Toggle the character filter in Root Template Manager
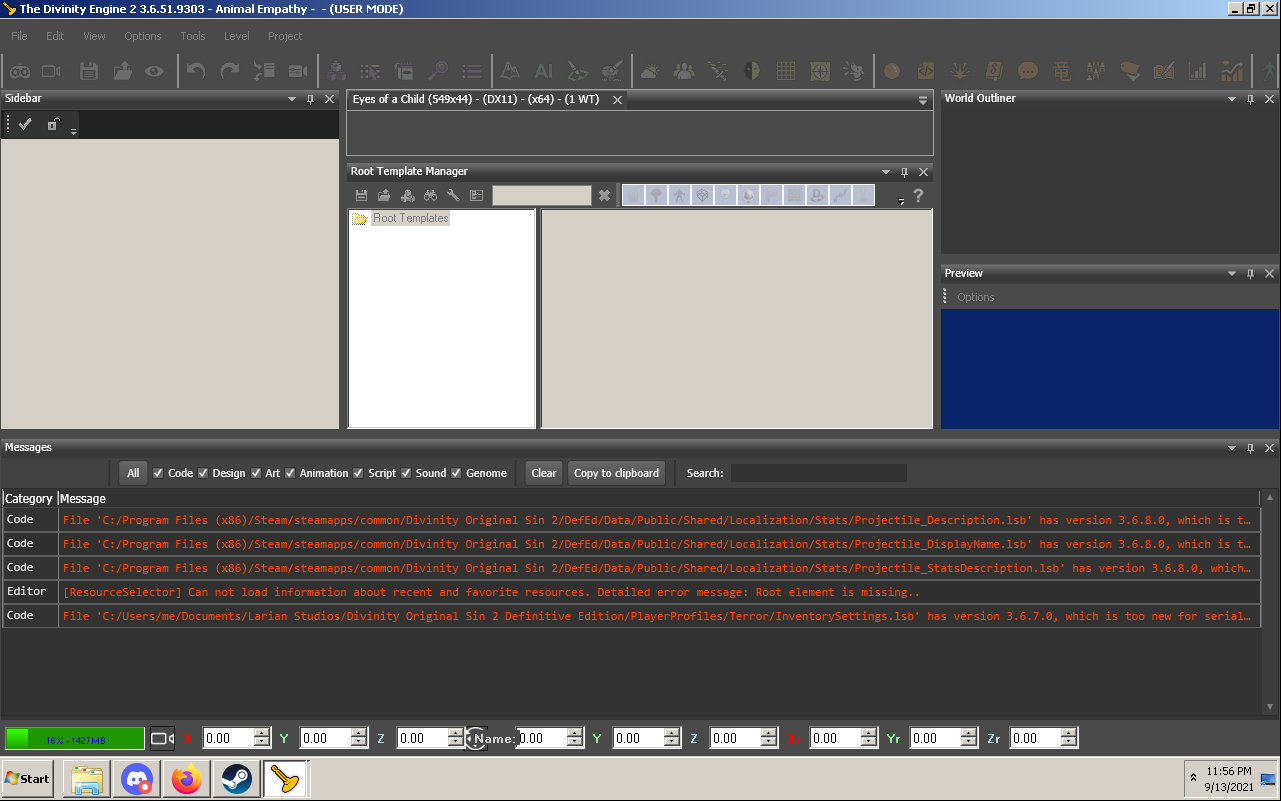 tap(679, 196)
